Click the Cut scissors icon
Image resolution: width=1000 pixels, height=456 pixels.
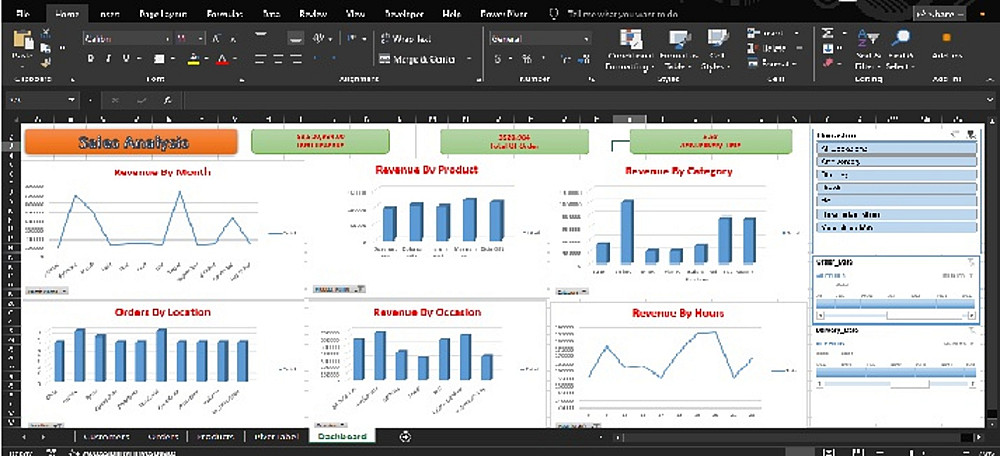pyautogui.click(x=46, y=33)
